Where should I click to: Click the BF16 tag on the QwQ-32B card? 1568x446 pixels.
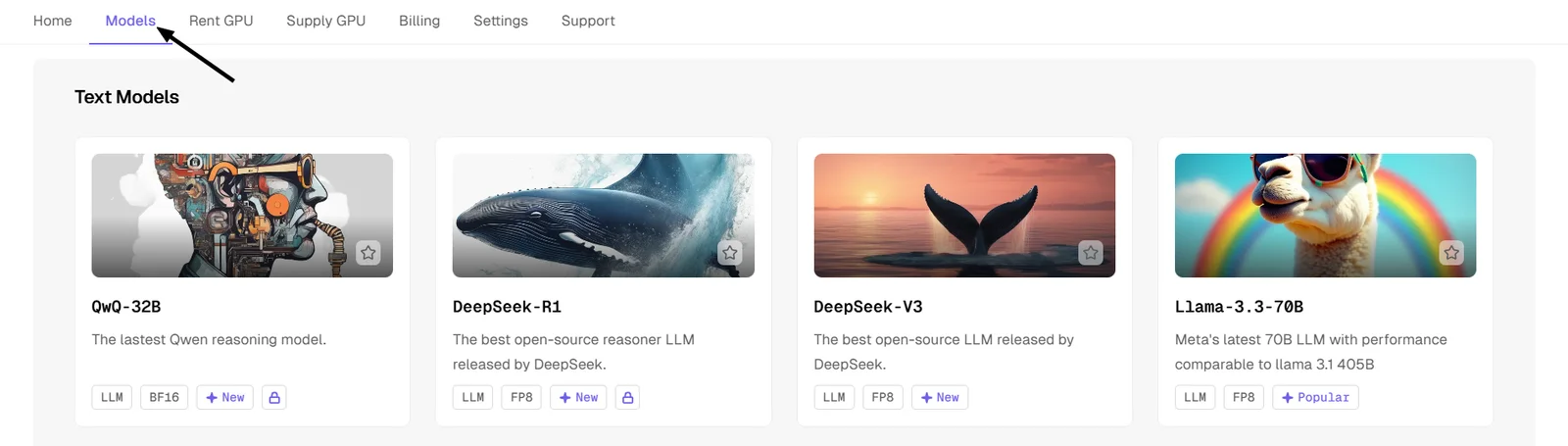pos(165,397)
